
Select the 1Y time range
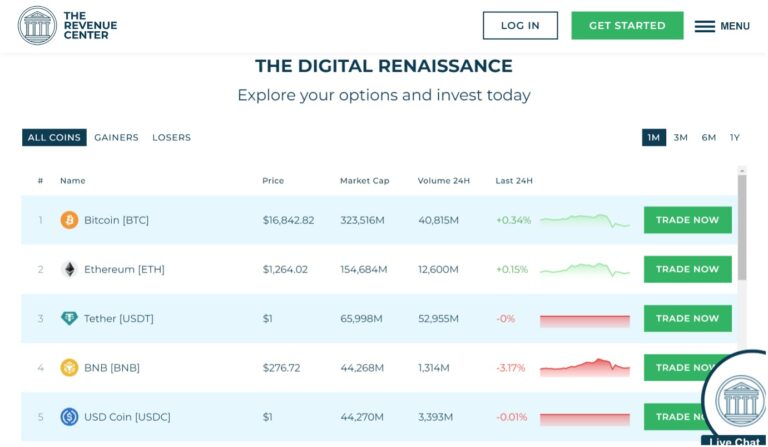click(735, 138)
